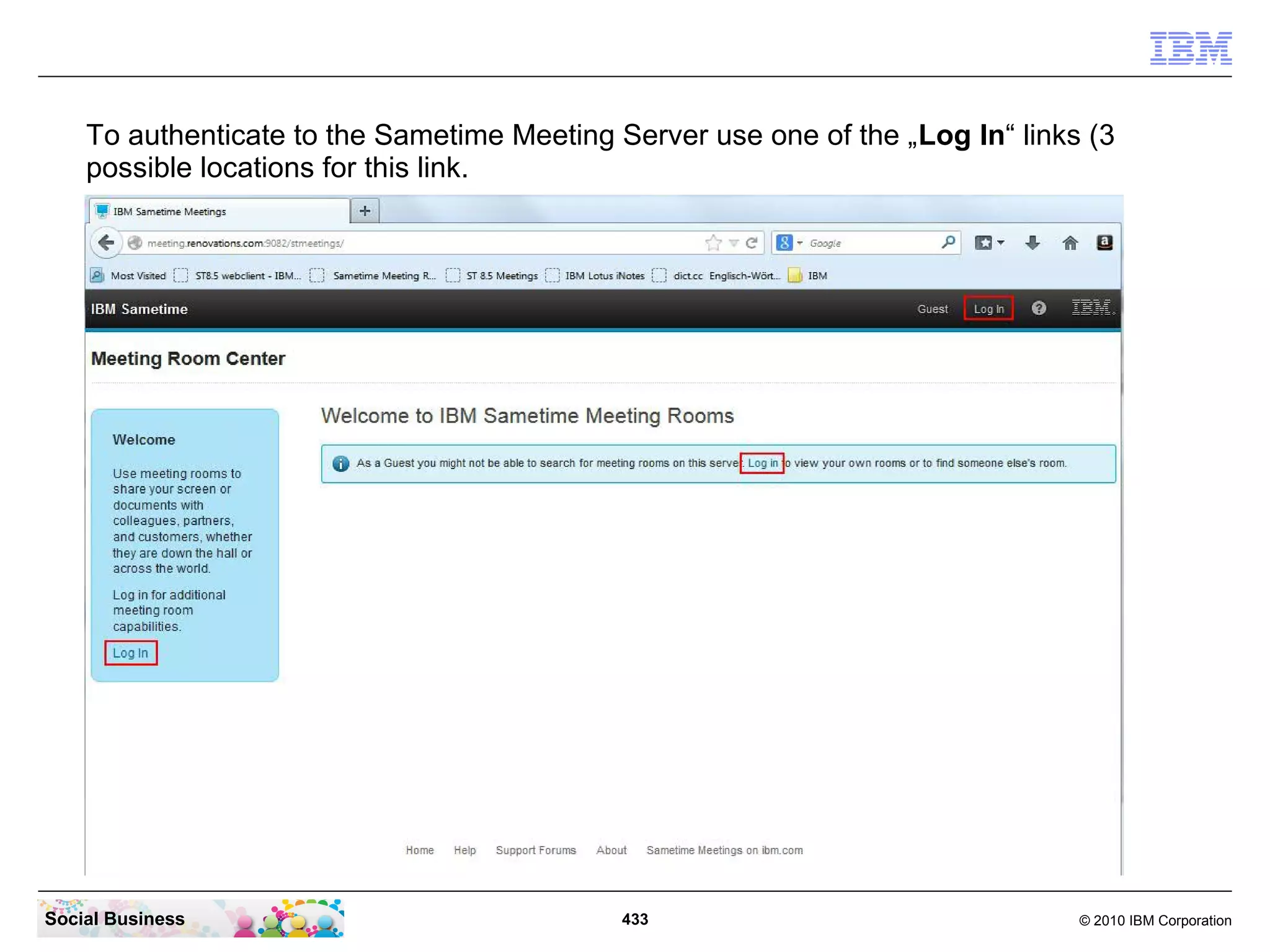The width and height of the screenshot is (1270, 952).
Task: Click Log In link in Welcome panel
Action: (x=130, y=653)
